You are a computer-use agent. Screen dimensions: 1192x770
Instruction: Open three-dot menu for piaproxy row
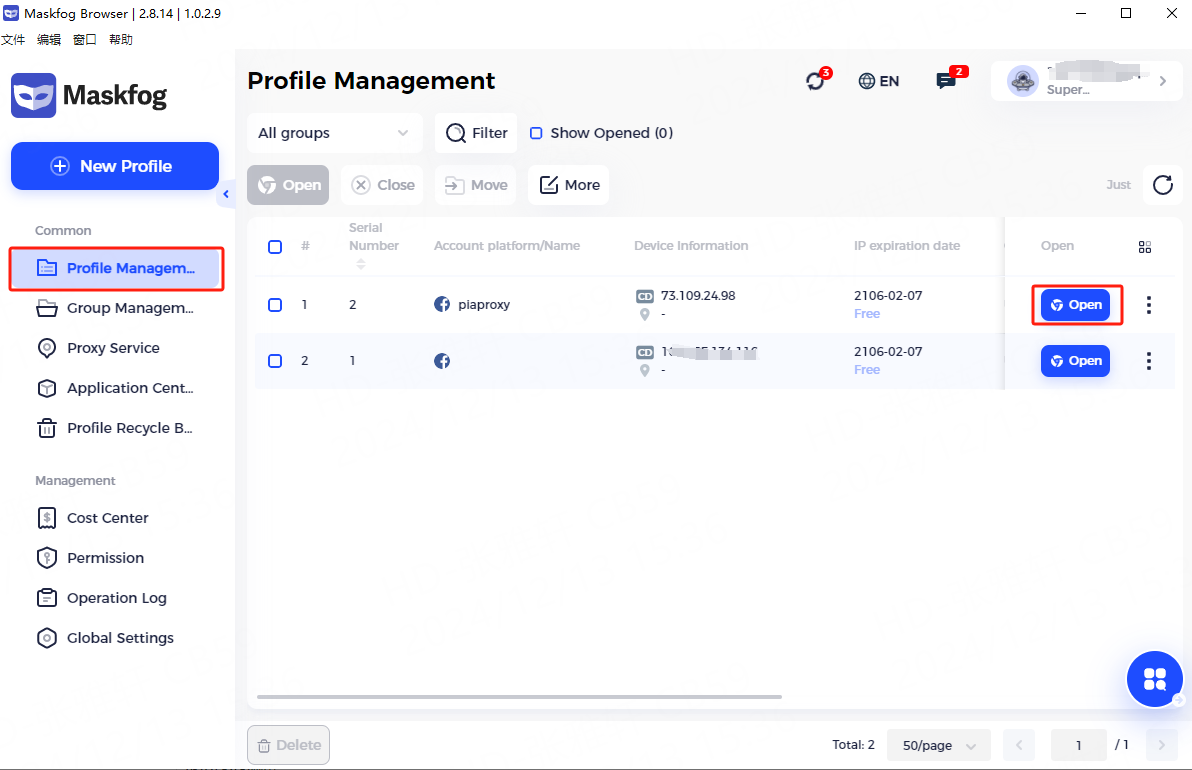pyautogui.click(x=1148, y=305)
